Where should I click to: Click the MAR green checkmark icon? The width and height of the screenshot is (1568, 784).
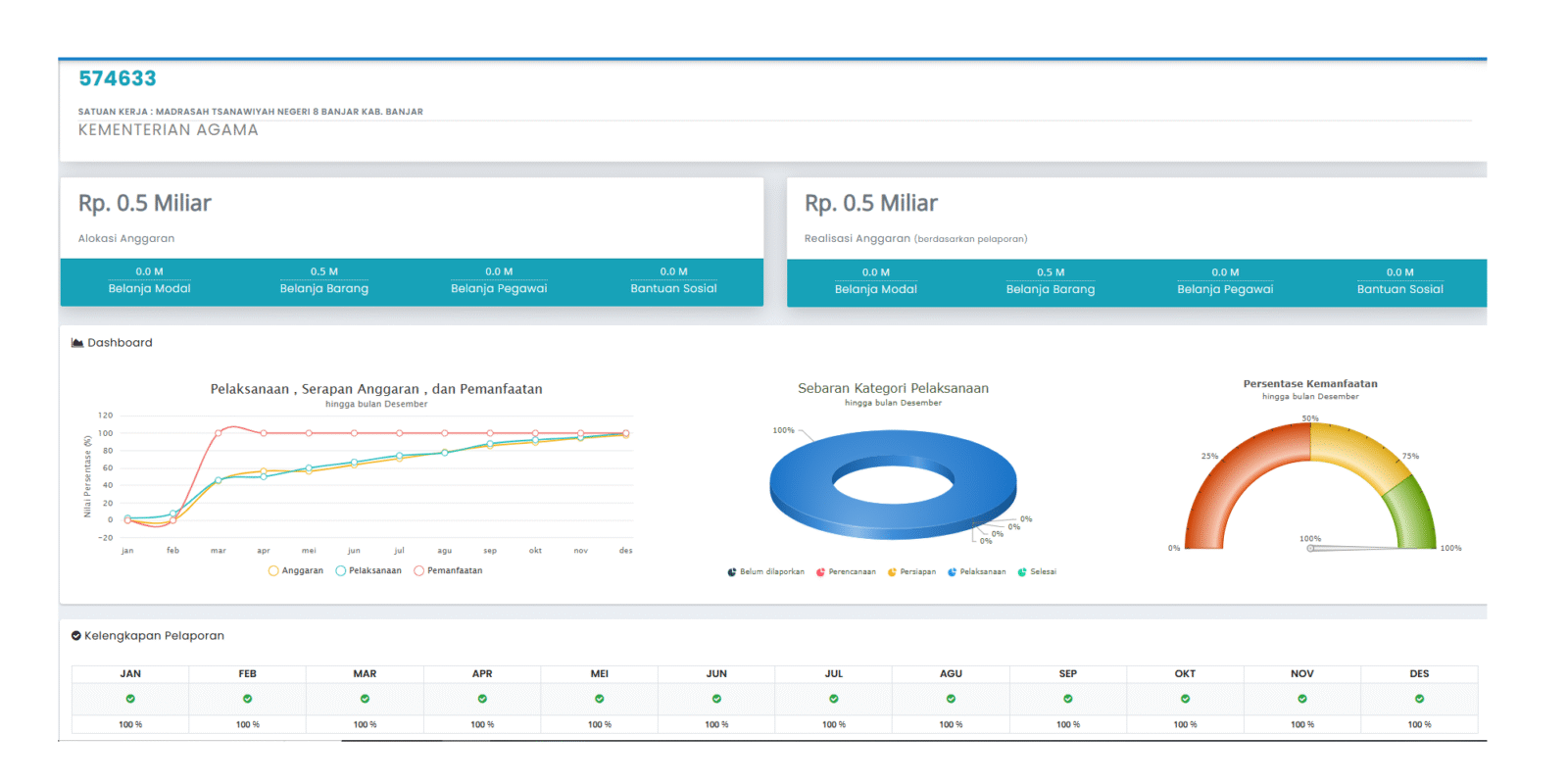pyautogui.click(x=365, y=699)
